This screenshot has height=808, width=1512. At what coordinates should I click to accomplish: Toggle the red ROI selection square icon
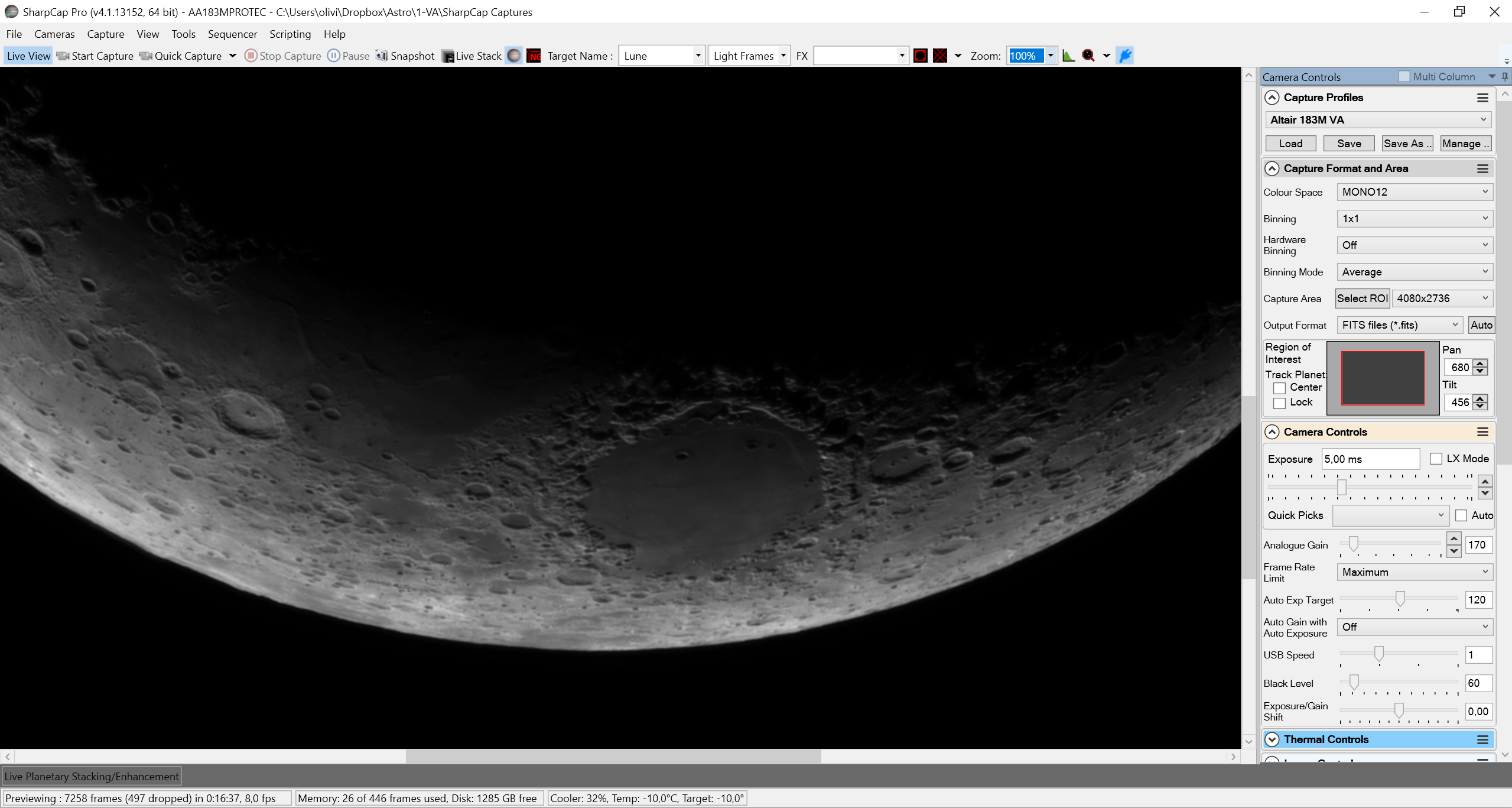click(x=920, y=56)
